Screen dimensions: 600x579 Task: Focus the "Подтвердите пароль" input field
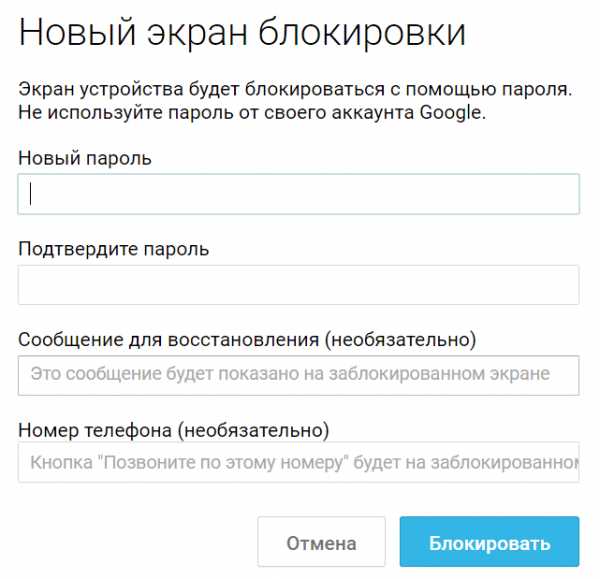click(x=298, y=285)
